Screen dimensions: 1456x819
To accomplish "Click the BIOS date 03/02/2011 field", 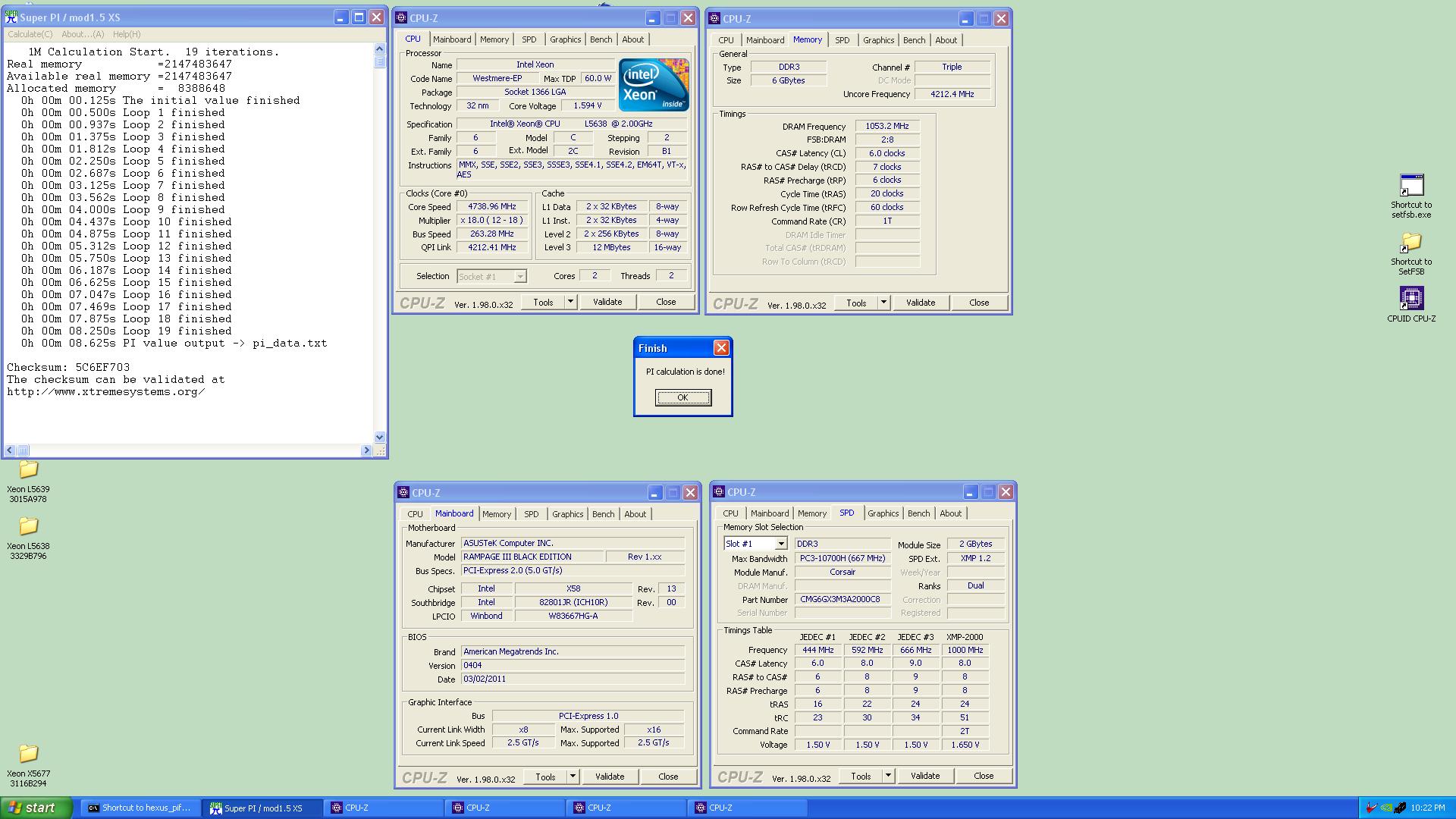I will (x=573, y=679).
